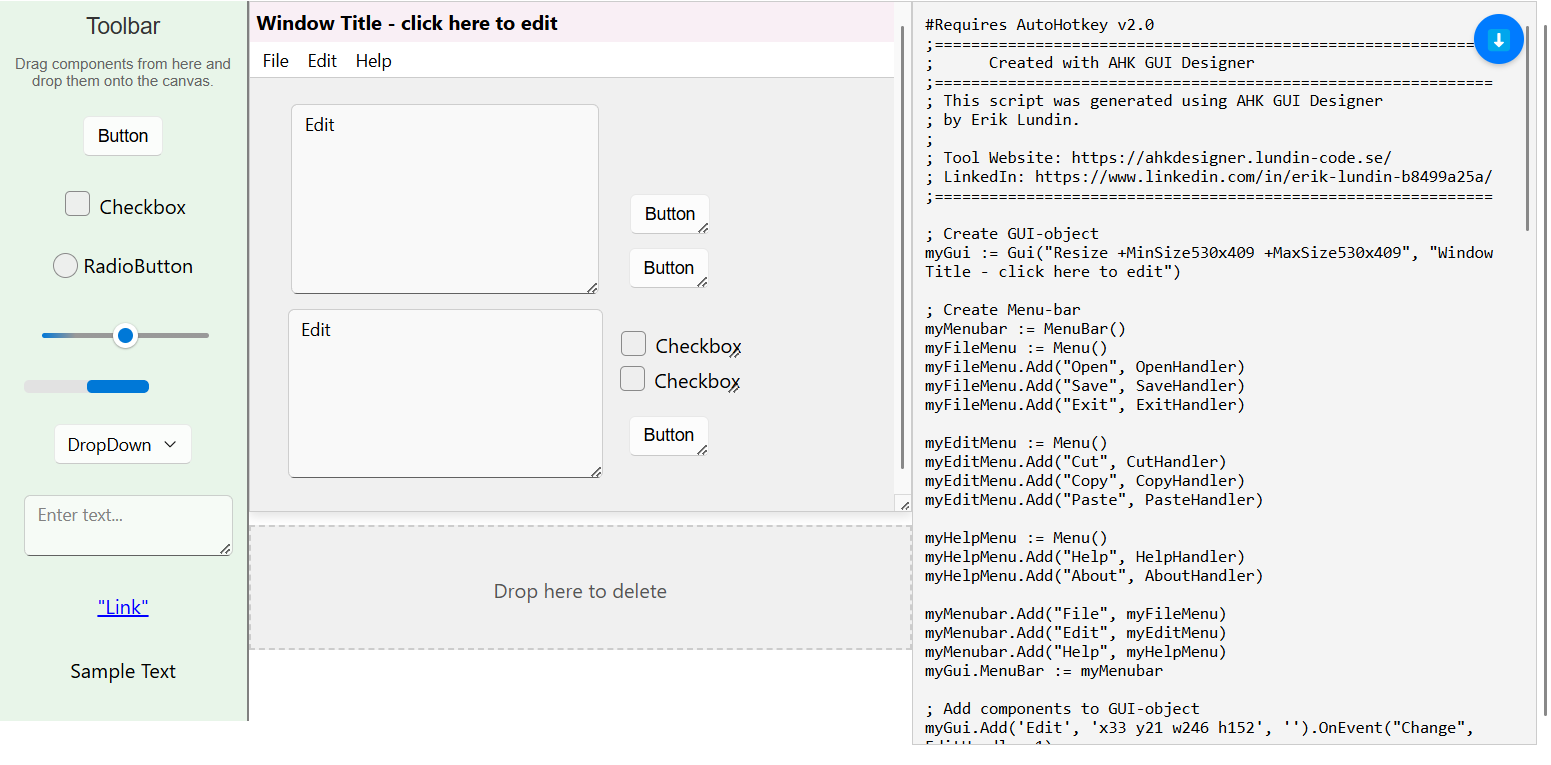Viewport: 1551px width, 765px height.
Task: Open the Help menu
Action: point(373,61)
